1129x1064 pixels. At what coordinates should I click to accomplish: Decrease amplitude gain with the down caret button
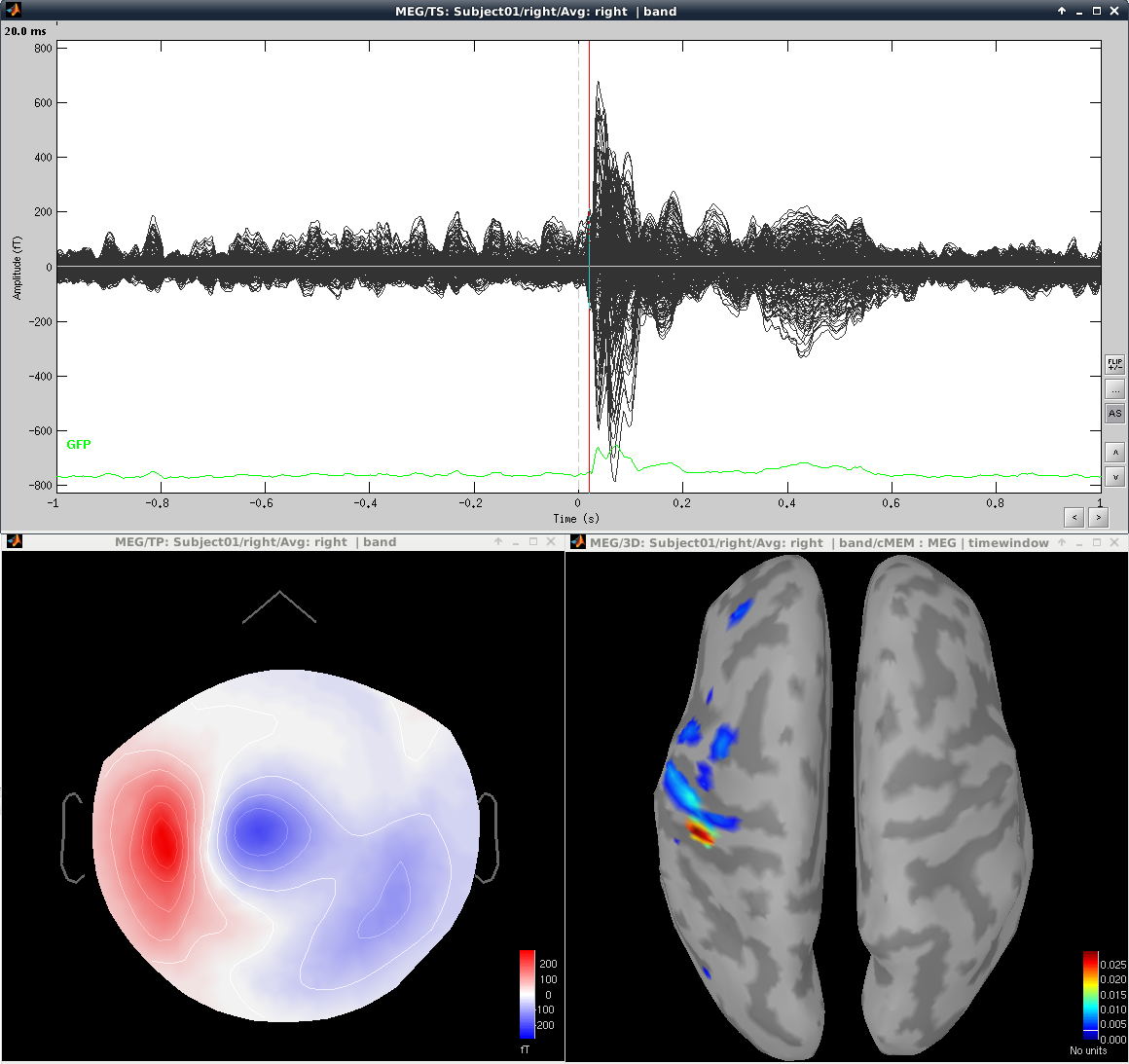click(1114, 477)
